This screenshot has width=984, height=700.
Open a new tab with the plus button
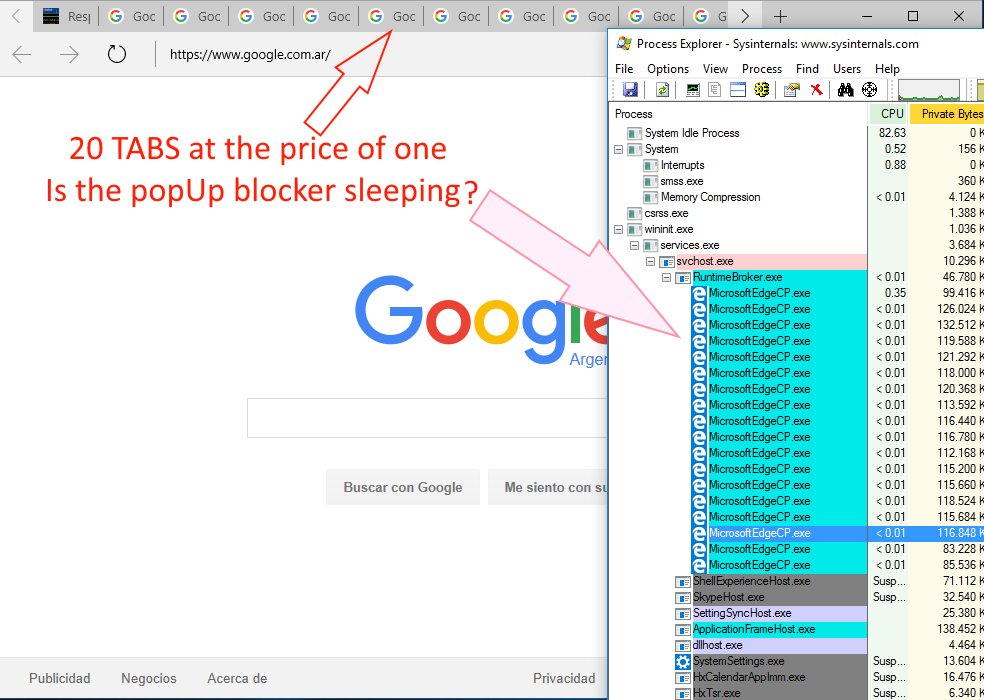coord(780,16)
